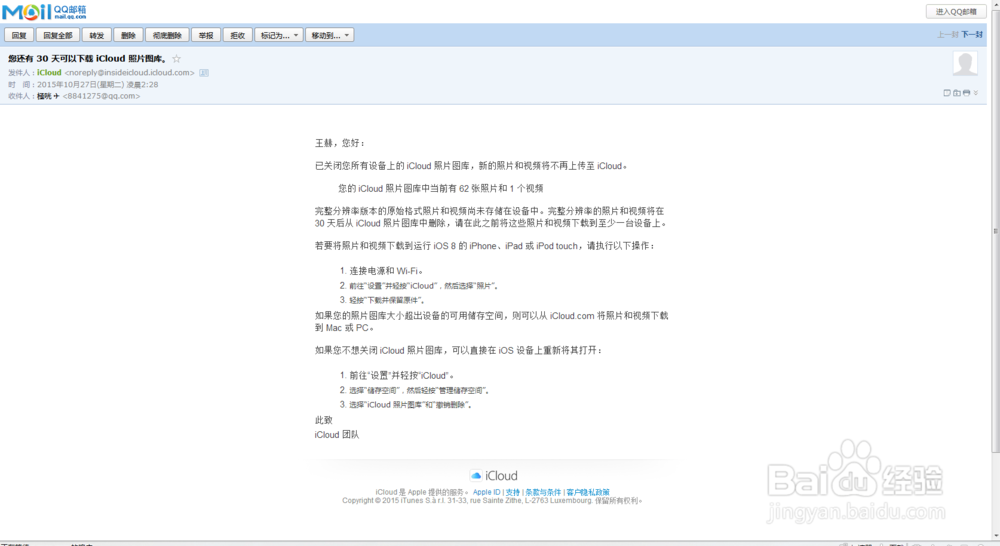The height and width of the screenshot is (546, 1000).
Task: Click the greeting text 王赫，您好
Action: [340, 143]
